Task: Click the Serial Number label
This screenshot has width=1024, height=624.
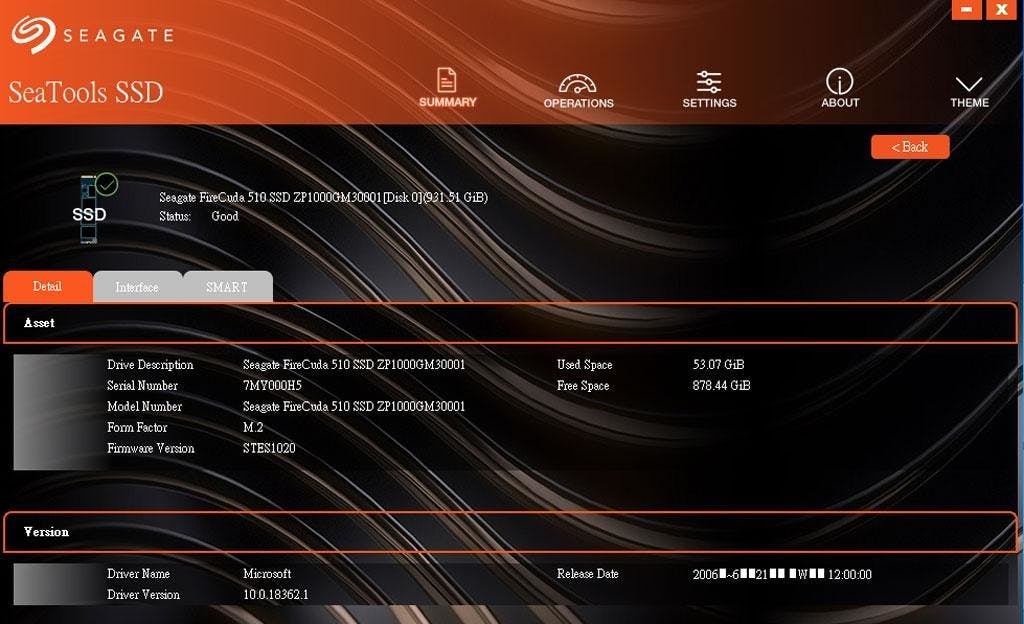Action: coord(142,386)
